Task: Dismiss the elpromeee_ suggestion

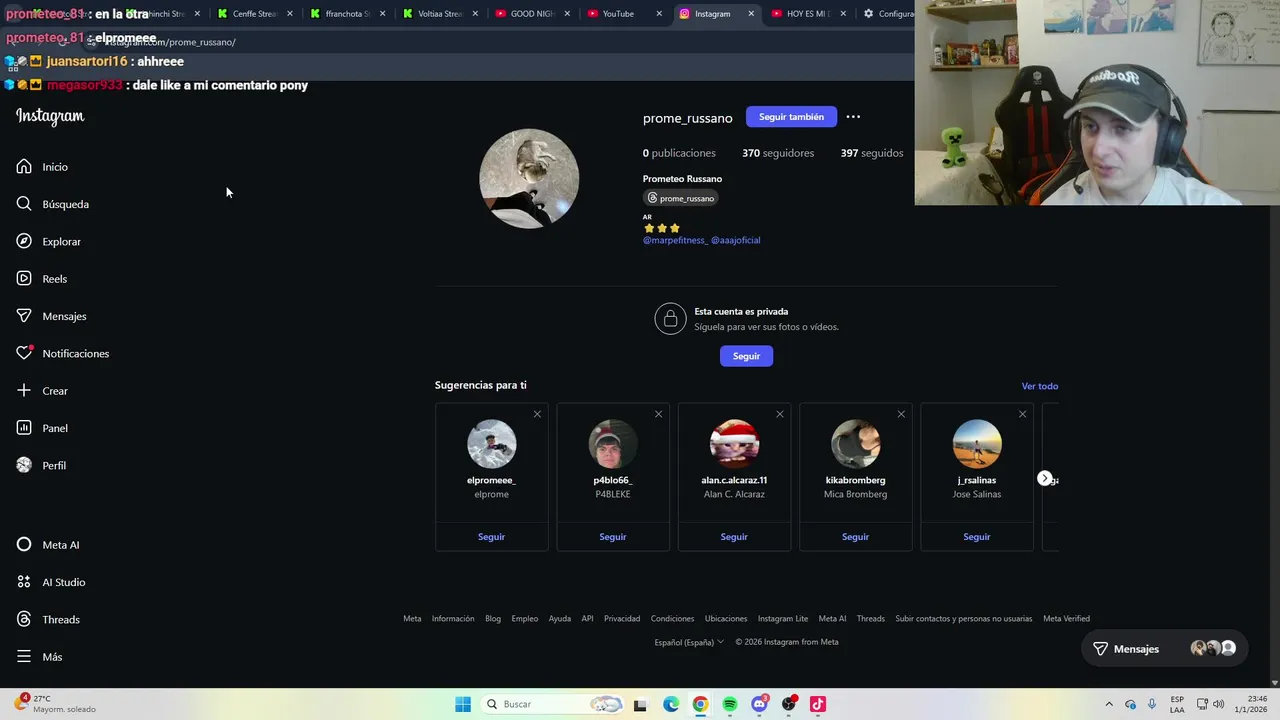Action: (x=537, y=414)
